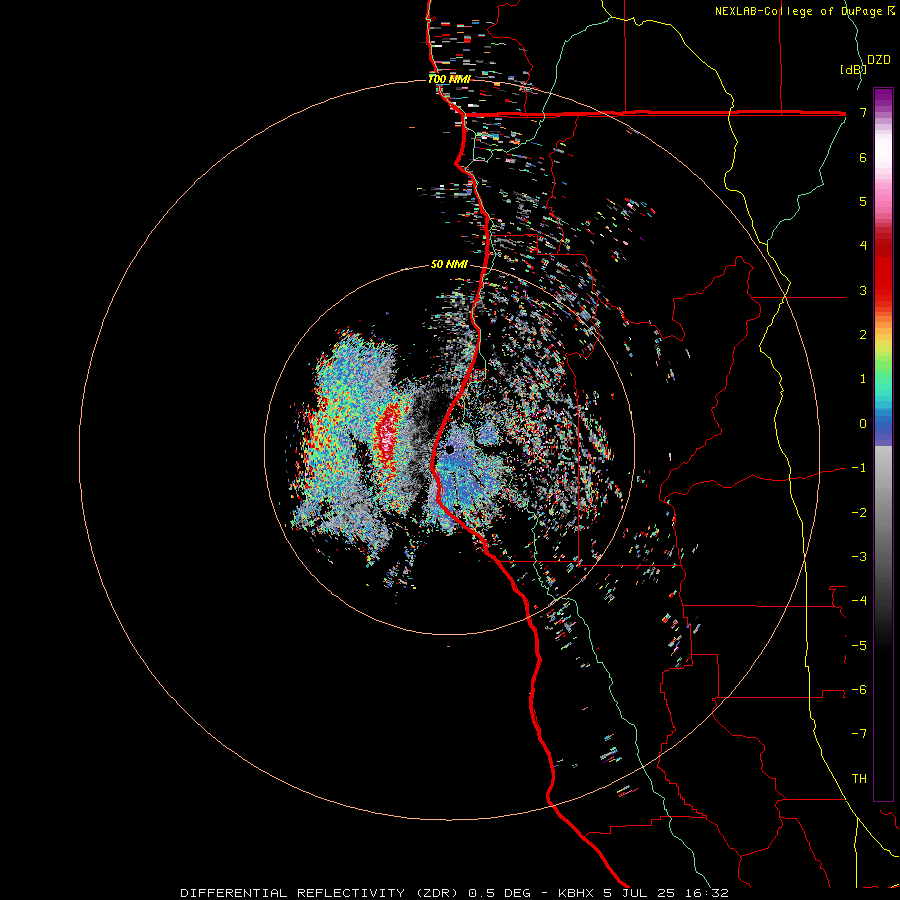Select the 6 value on the dB scale
900x900 pixels.
coord(863,157)
